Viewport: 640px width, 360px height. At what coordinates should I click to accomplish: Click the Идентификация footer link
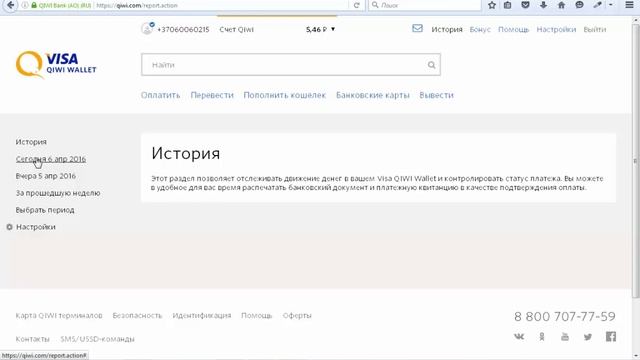(202, 316)
